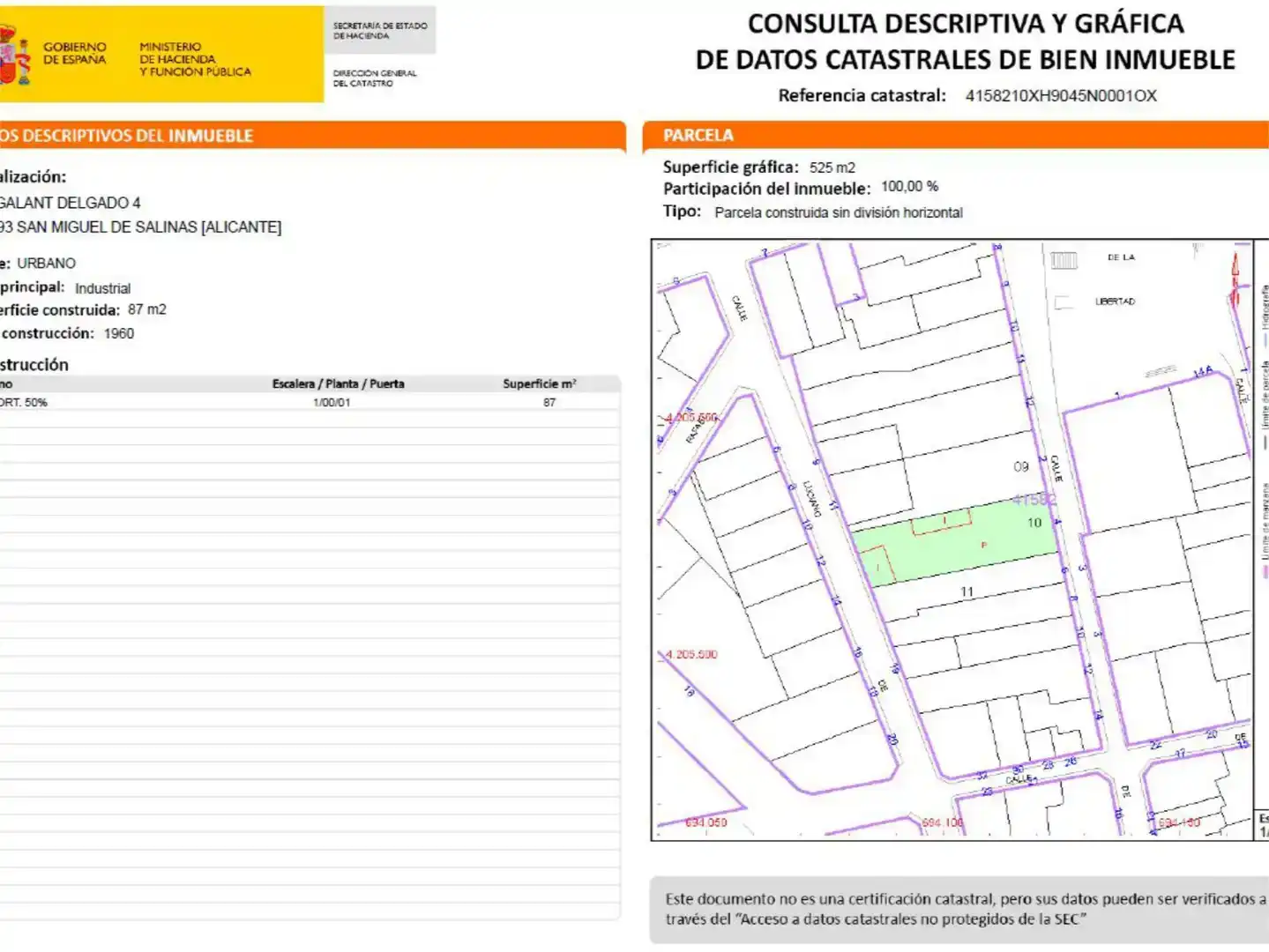Click the "4.205.600" coordinate label on the map
Viewport: 1269px width, 952px height.
690,418
